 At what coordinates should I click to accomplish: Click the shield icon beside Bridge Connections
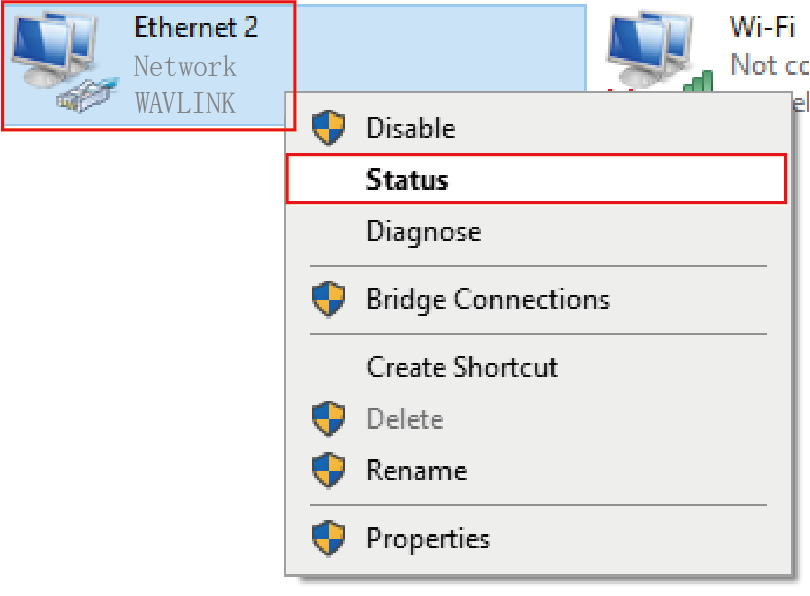point(329,299)
